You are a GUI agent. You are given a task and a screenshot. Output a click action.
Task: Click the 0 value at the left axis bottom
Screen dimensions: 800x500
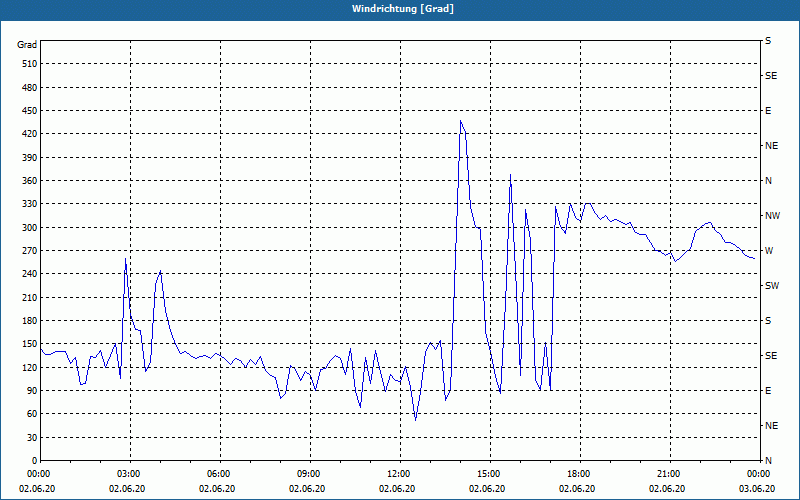pyautogui.click(x=34, y=461)
